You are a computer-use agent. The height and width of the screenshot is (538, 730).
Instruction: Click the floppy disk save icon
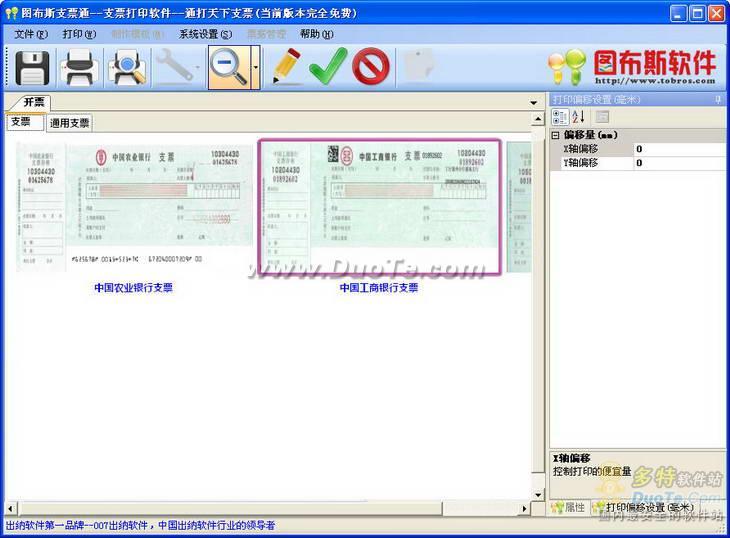32,67
